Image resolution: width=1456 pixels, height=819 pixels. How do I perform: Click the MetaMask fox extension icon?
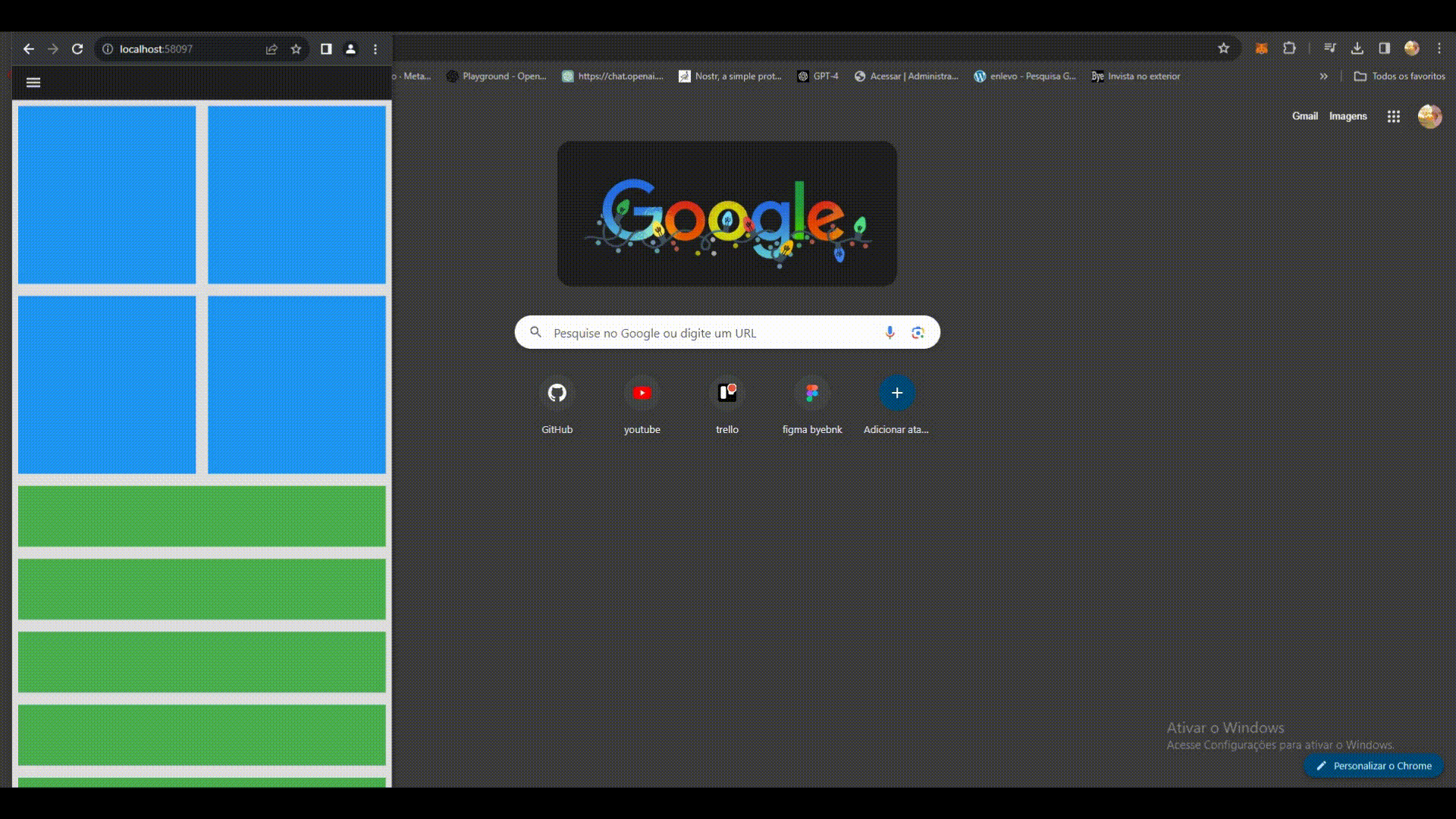coord(1261,49)
